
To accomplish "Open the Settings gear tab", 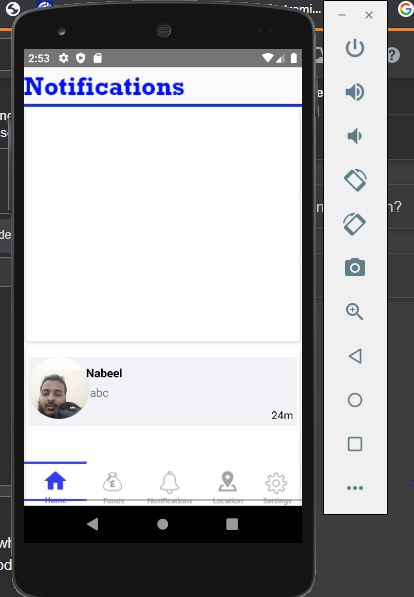I will [276, 483].
